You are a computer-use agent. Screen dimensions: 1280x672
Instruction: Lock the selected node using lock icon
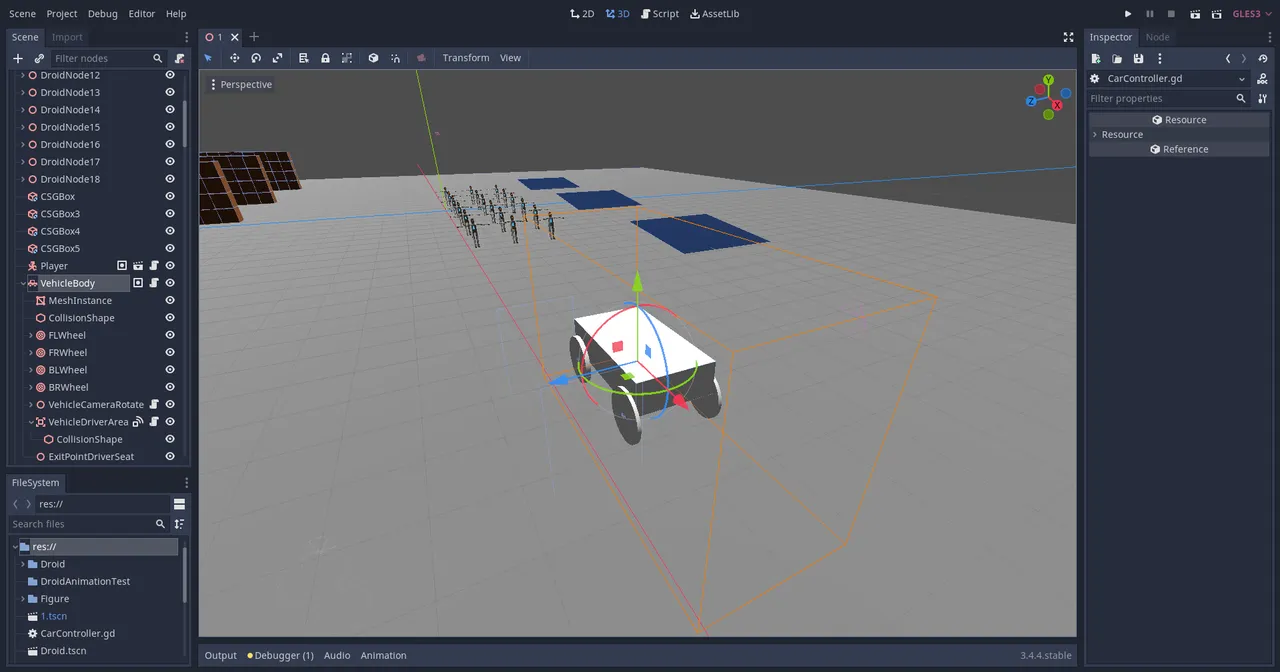point(325,57)
